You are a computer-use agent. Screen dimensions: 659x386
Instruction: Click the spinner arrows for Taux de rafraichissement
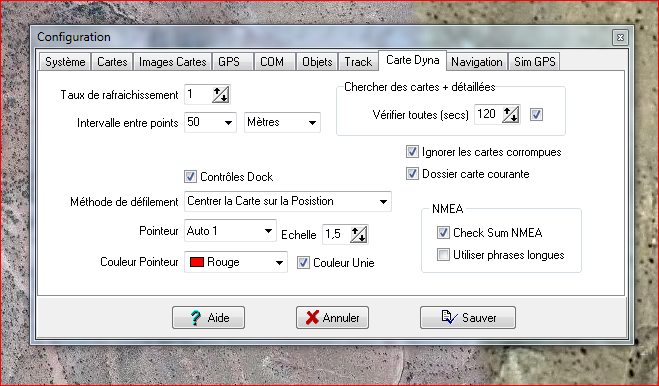pyautogui.click(x=221, y=95)
